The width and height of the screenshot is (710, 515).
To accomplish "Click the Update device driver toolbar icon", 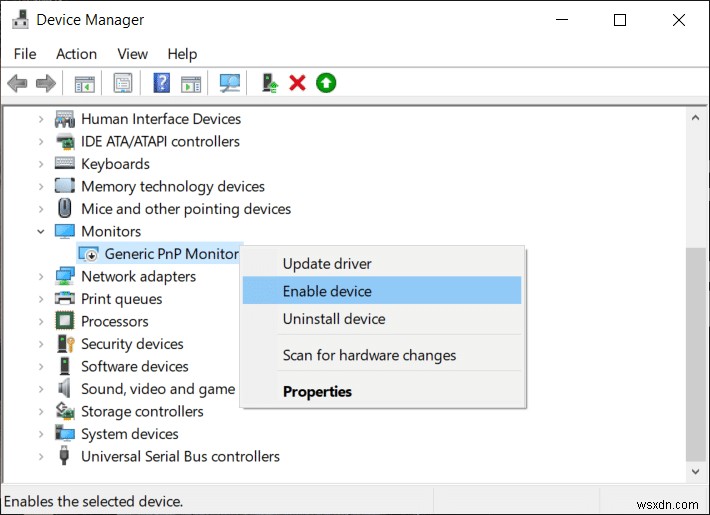I will [x=268, y=83].
